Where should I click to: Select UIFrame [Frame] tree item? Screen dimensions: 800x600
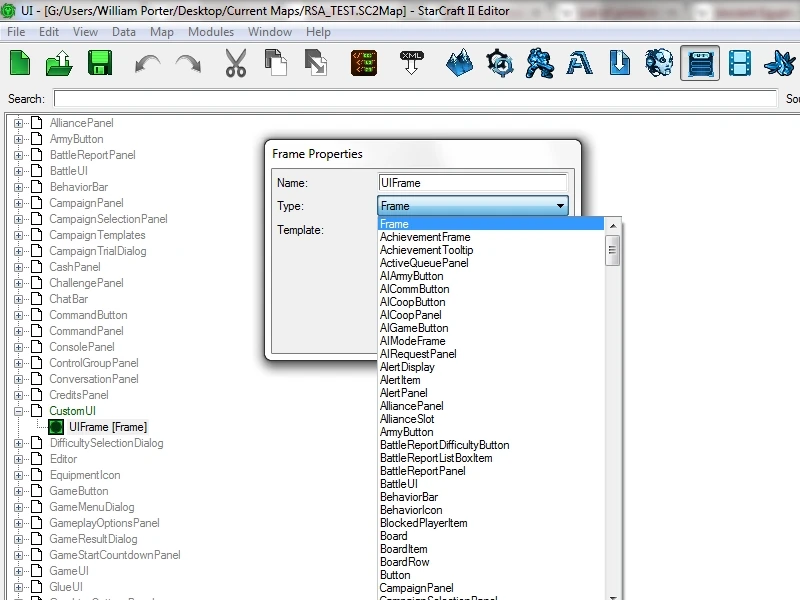[x=108, y=427]
